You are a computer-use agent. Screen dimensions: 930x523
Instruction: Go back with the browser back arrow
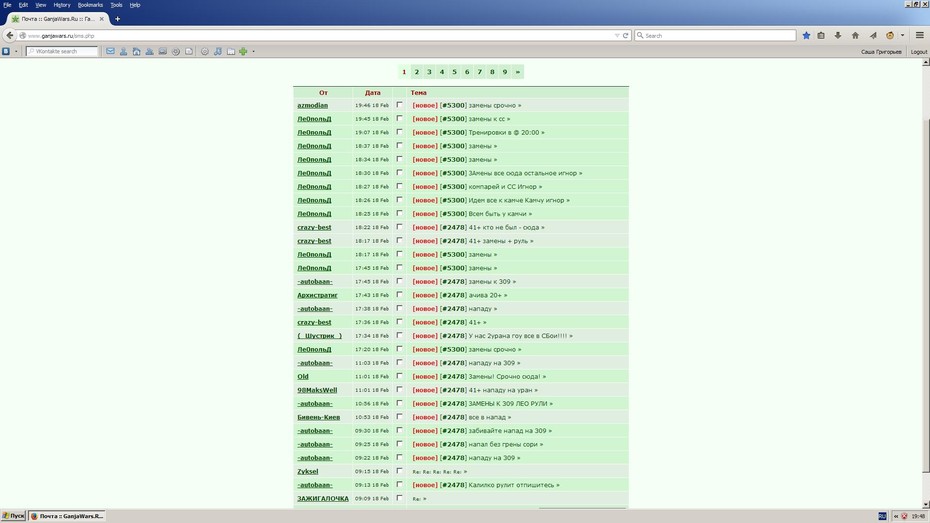click(9, 36)
